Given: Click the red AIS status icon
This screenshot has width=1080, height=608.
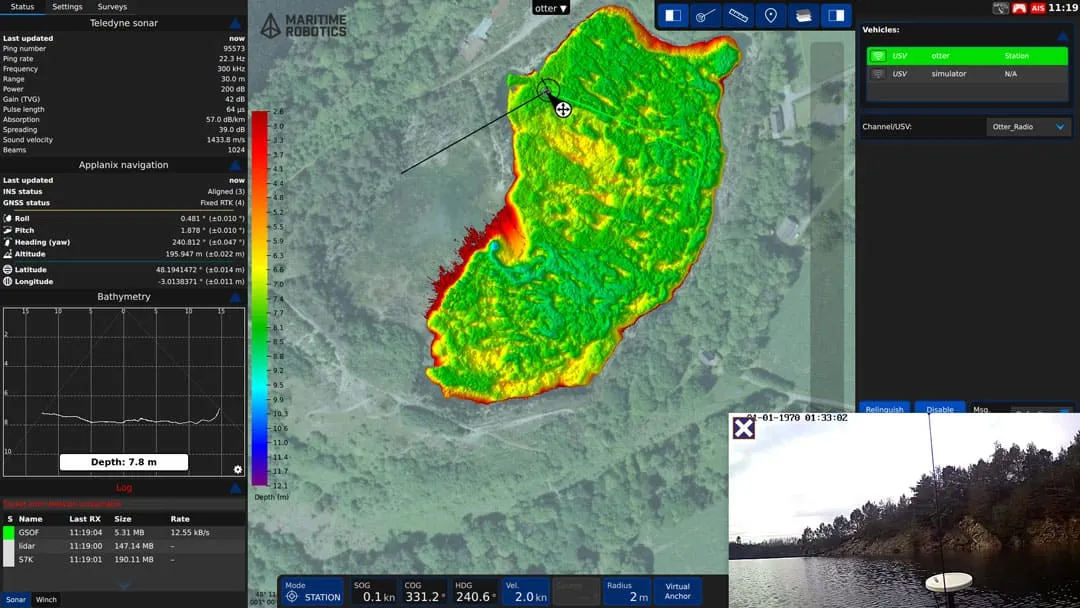Looking at the screenshot, I should (1038, 8).
